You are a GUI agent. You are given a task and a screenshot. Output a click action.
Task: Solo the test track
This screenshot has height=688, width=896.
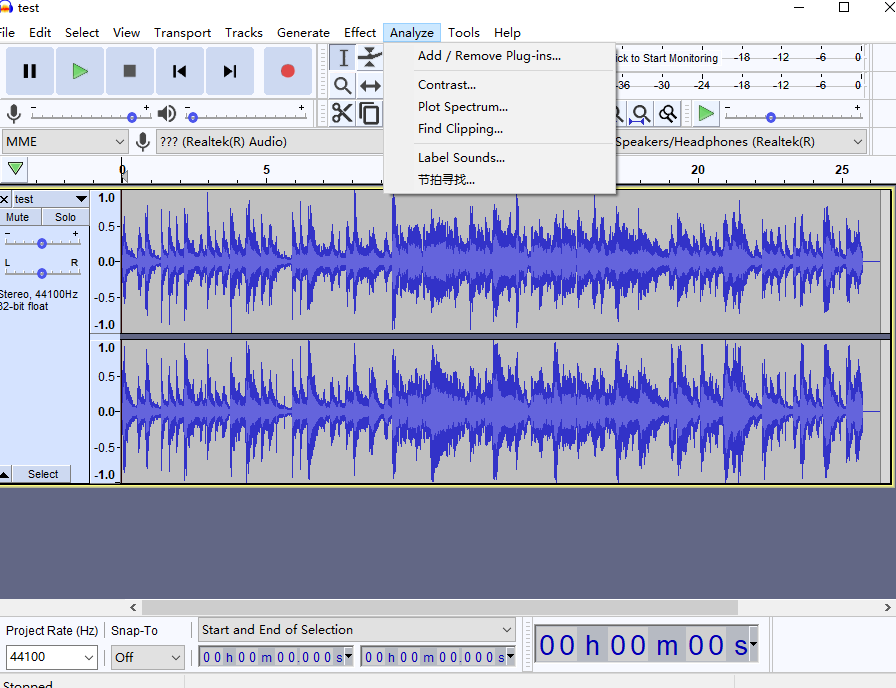pyautogui.click(x=65, y=217)
